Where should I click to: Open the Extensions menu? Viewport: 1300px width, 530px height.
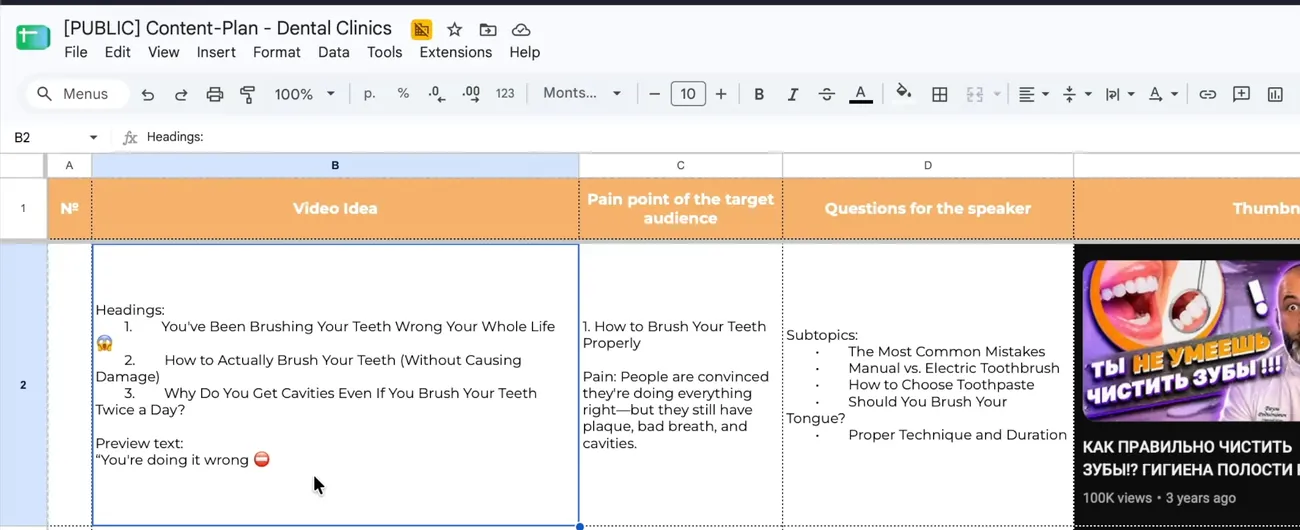[x=456, y=52]
